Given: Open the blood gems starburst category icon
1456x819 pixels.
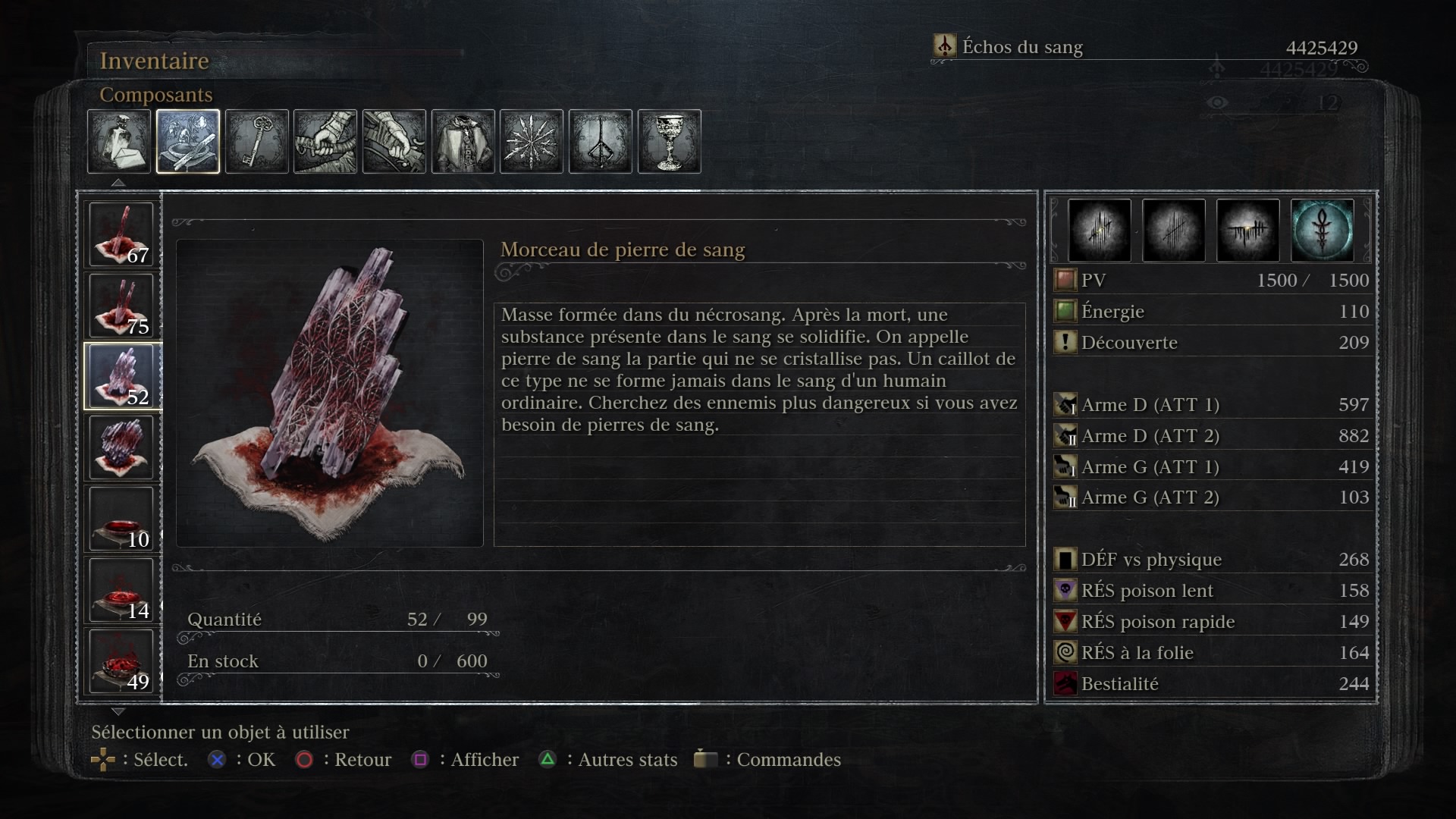Looking at the screenshot, I should pos(532,142).
